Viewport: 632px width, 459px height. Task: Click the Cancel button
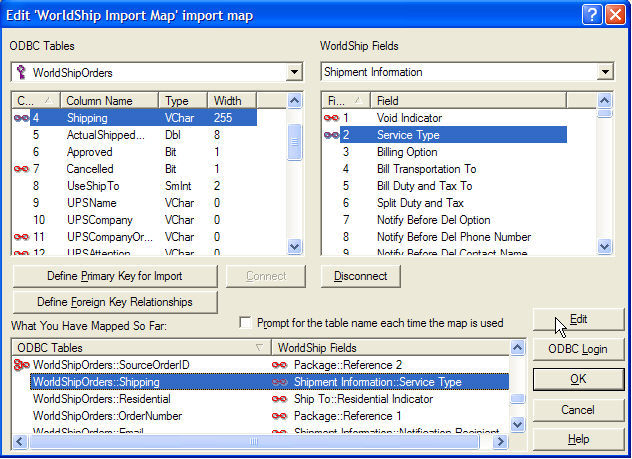[578, 410]
